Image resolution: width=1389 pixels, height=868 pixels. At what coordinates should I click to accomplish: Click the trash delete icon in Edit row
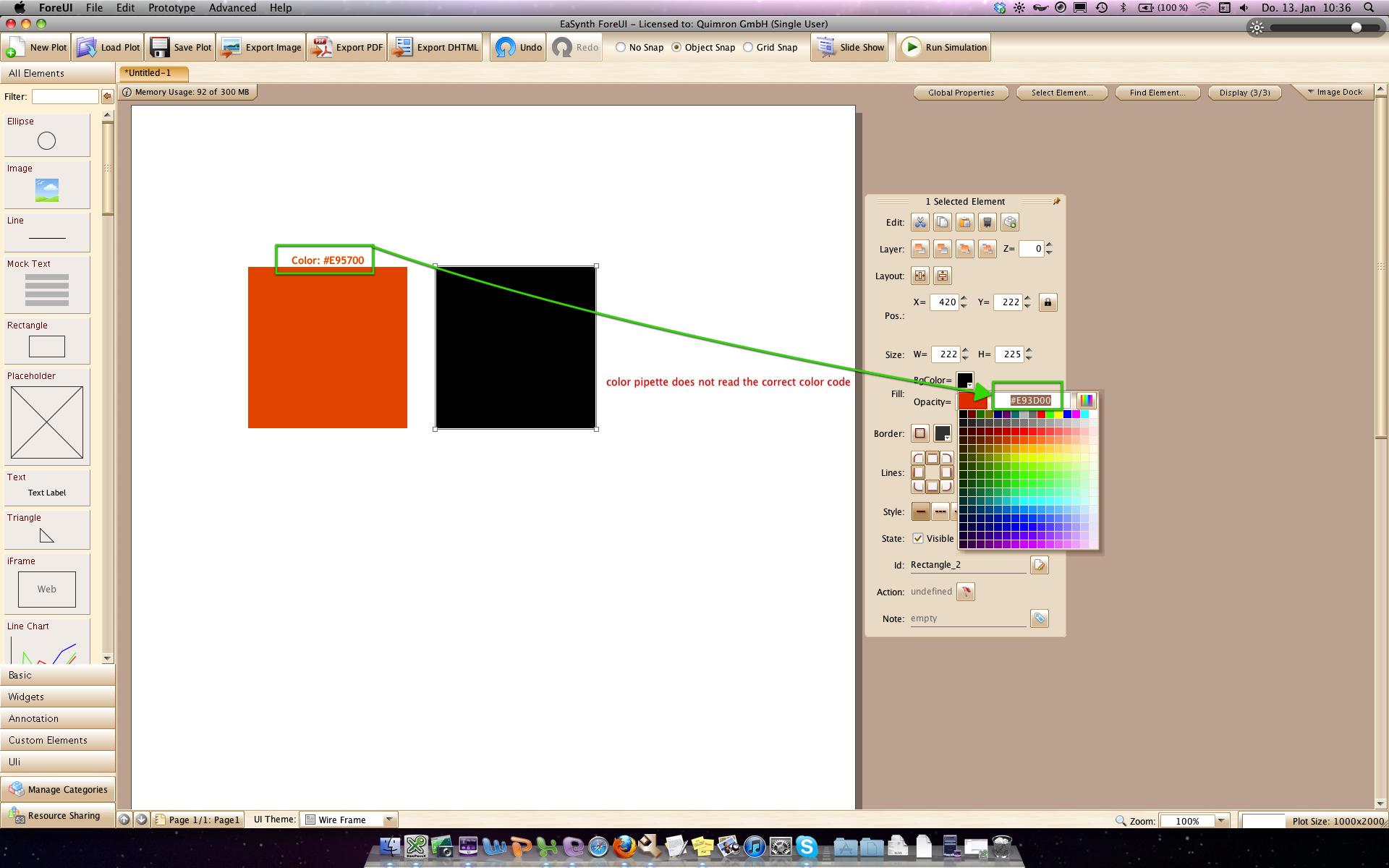[x=987, y=223]
